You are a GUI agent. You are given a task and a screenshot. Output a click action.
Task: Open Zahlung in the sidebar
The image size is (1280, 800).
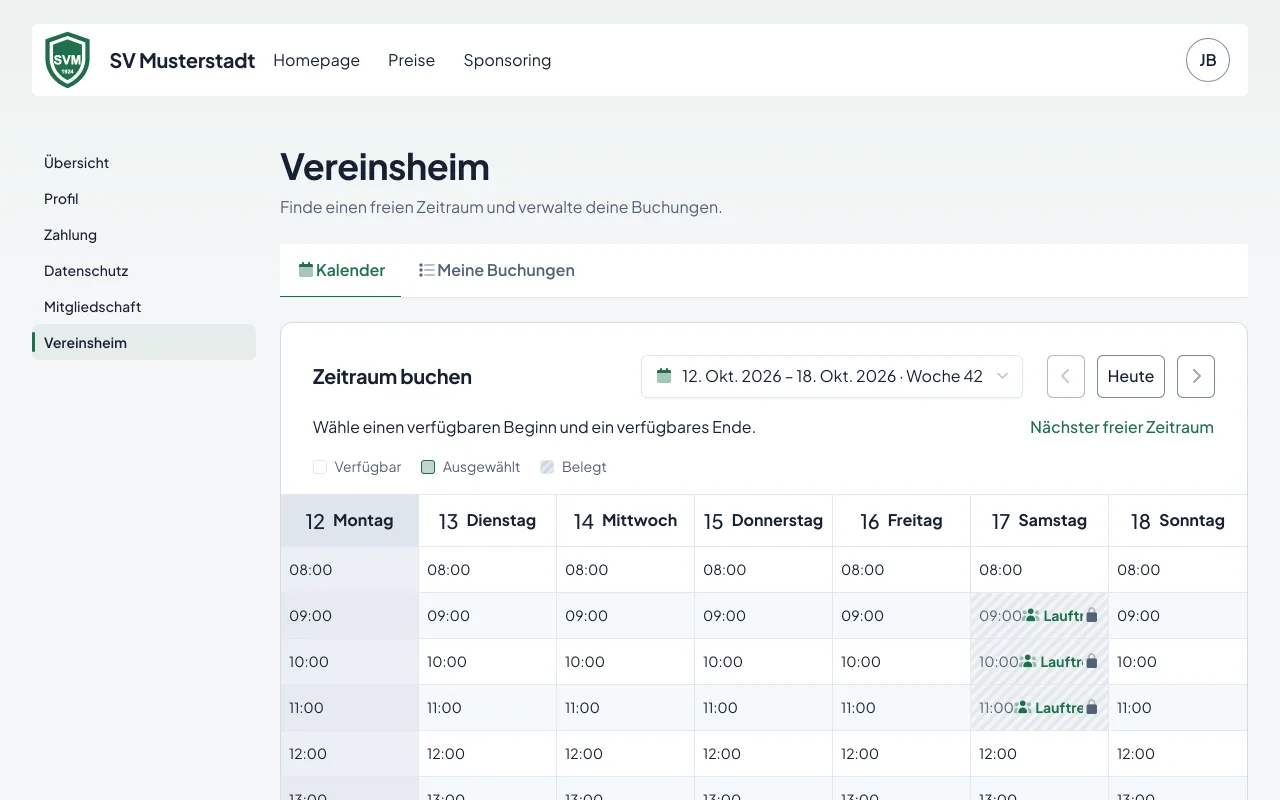144,234
